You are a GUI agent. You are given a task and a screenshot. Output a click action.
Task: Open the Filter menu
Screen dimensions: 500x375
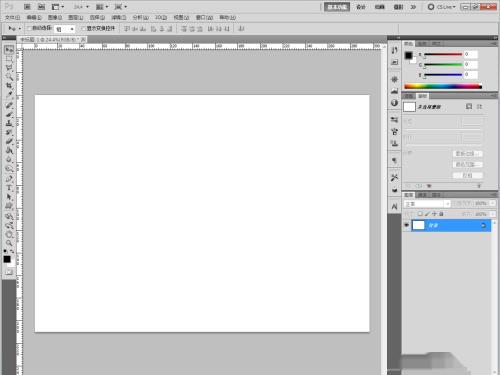[x=119, y=17]
